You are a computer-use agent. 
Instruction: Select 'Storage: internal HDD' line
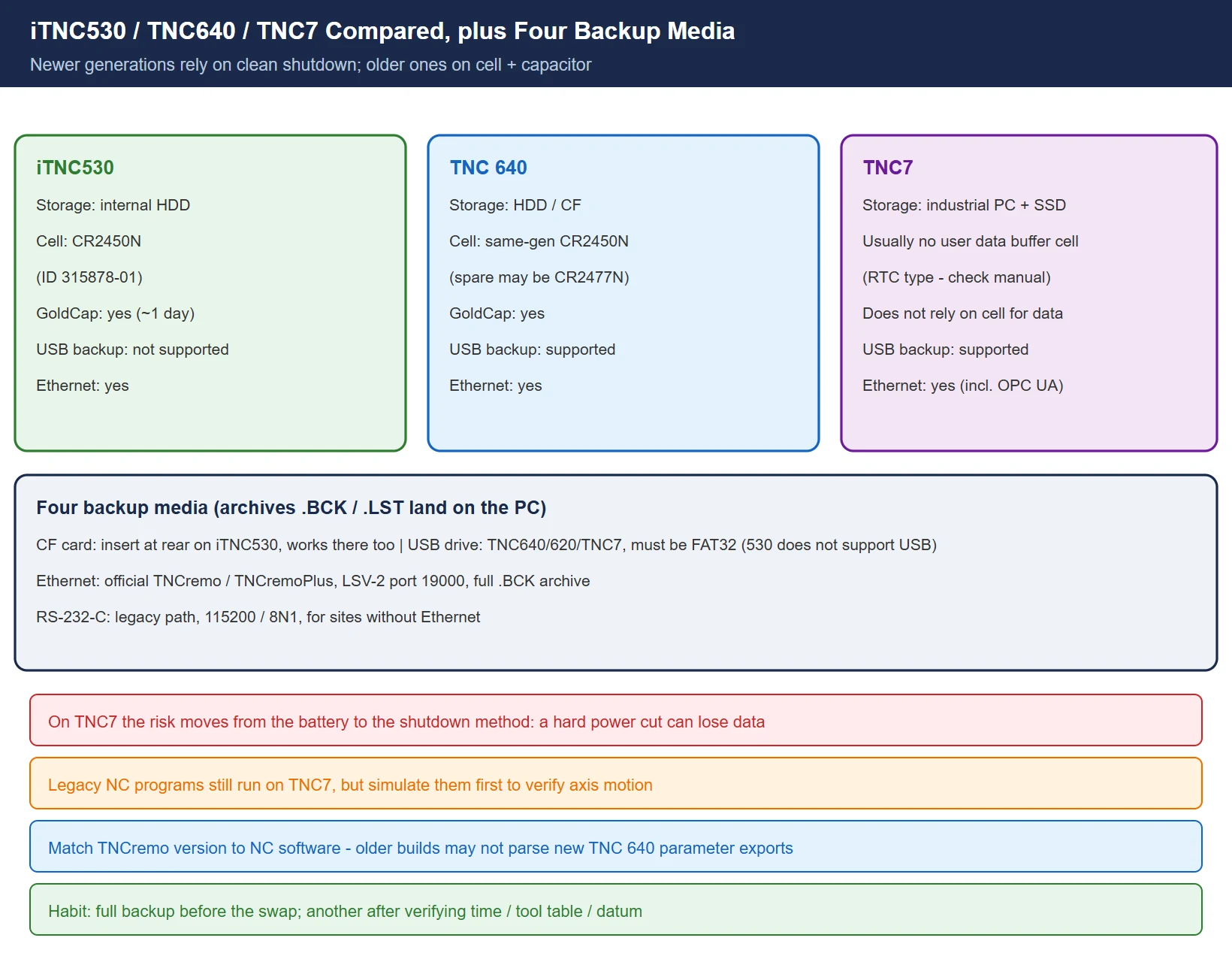(x=113, y=205)
